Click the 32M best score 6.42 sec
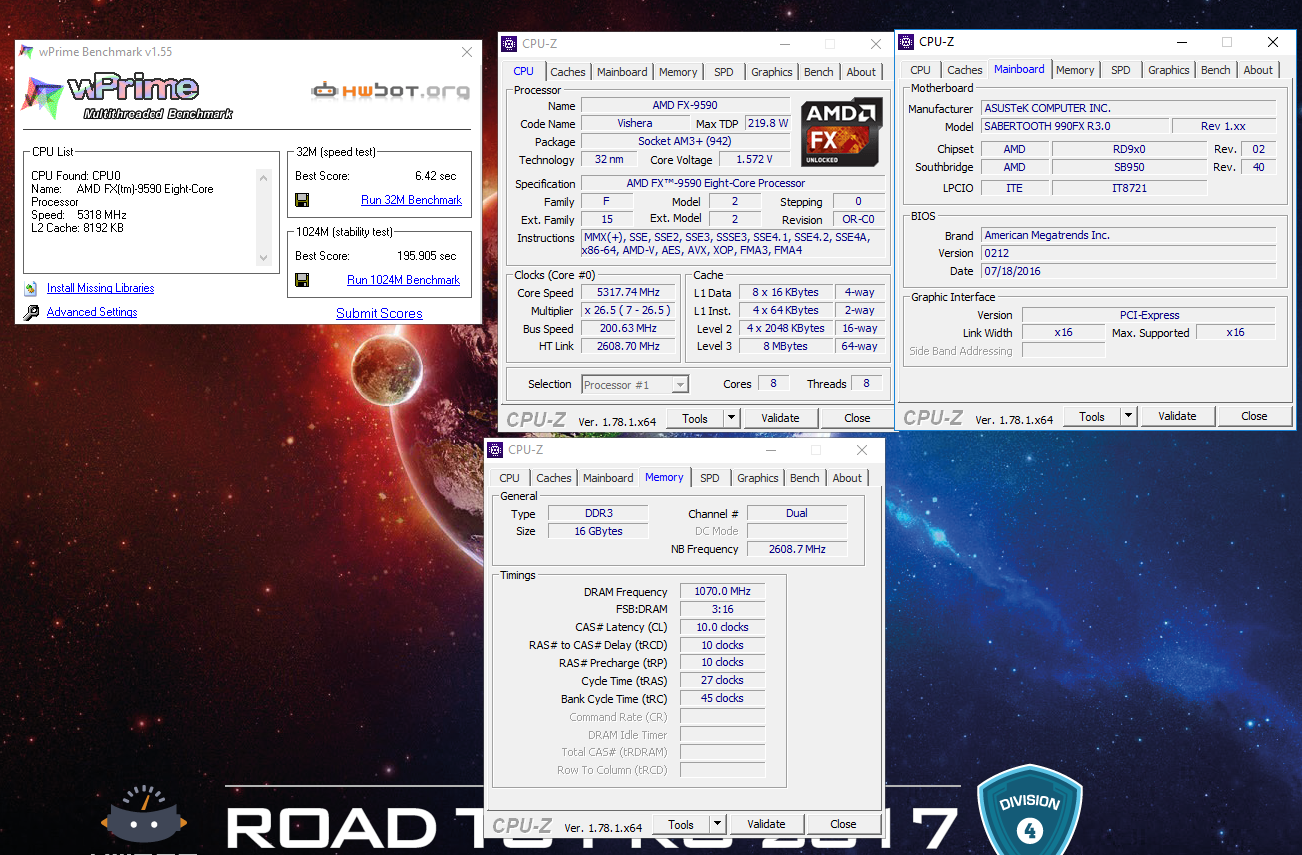1302x855 pixels. [435, 176]
